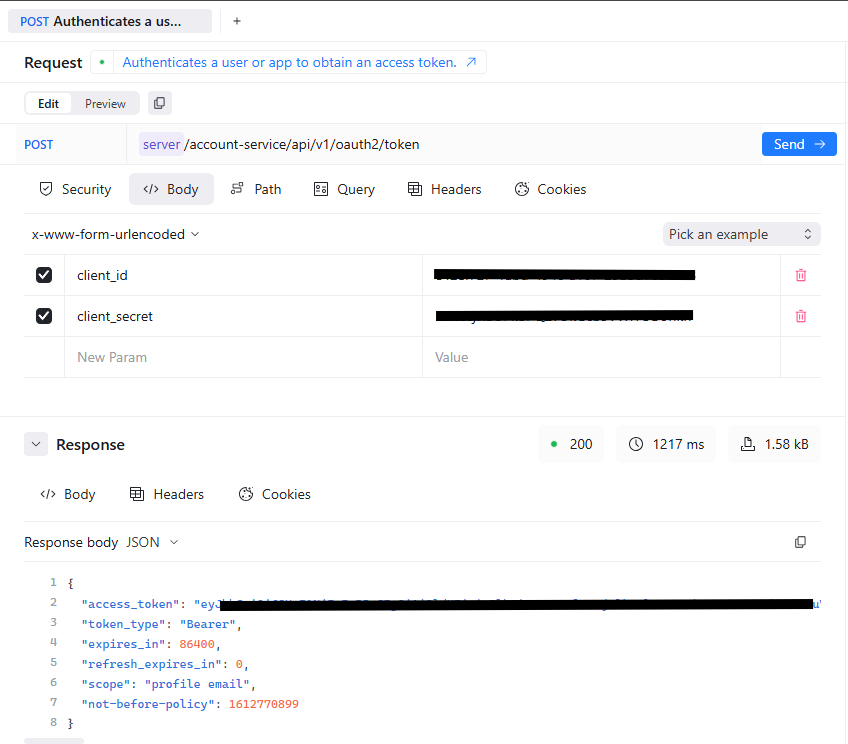Delete the client_id parameter with trash icon
Image resolution: width=848 pixels, height=744 pixels.
[x=801, y=275]
